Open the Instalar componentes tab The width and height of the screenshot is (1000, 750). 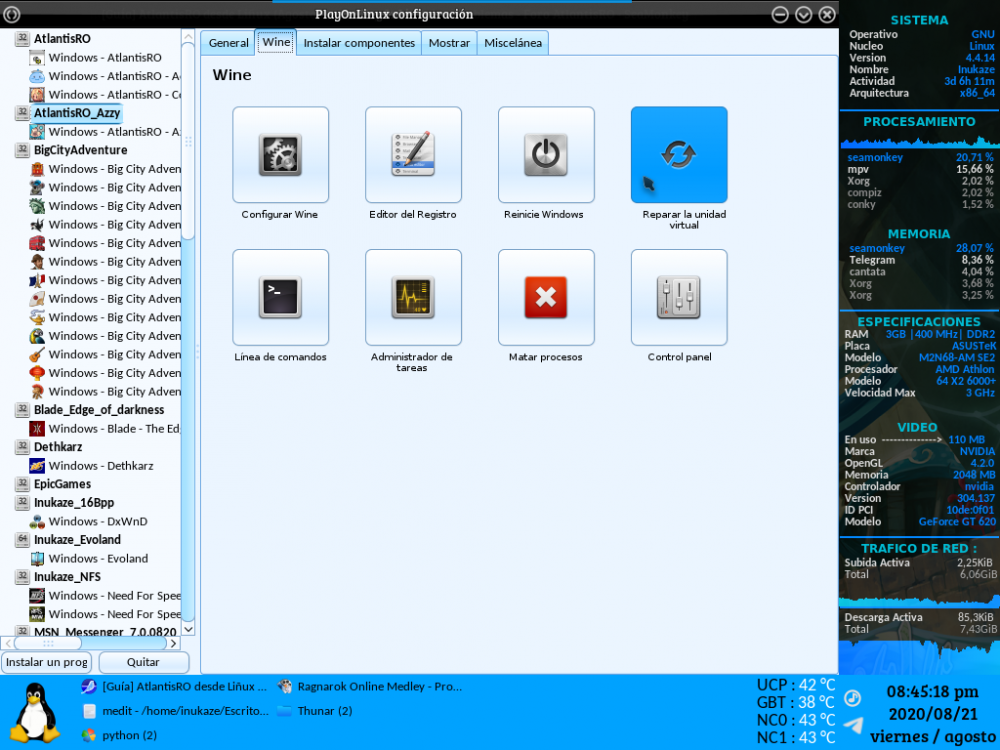pos(359,43)
